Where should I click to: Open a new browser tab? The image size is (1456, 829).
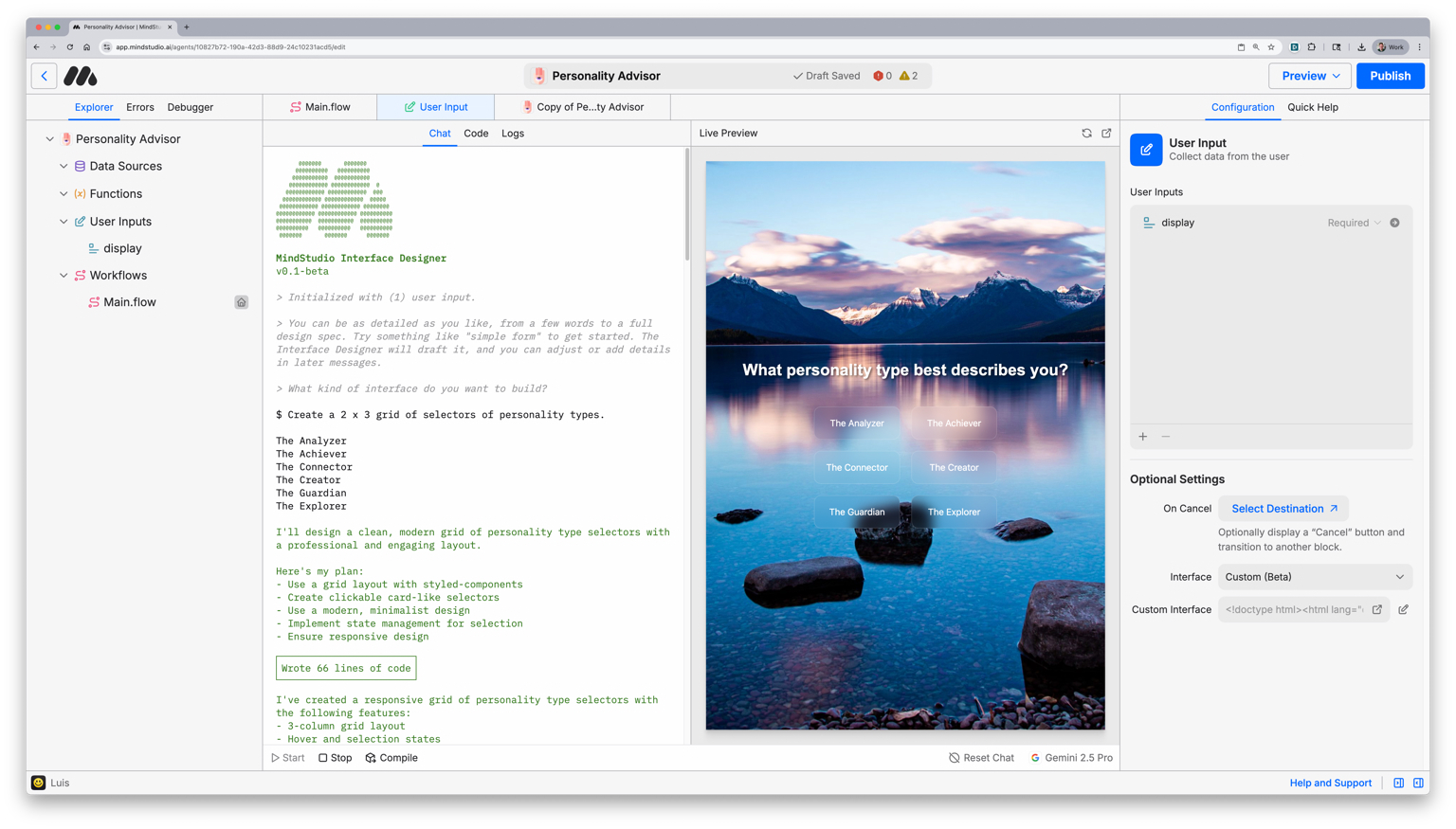tap(187, 27)
